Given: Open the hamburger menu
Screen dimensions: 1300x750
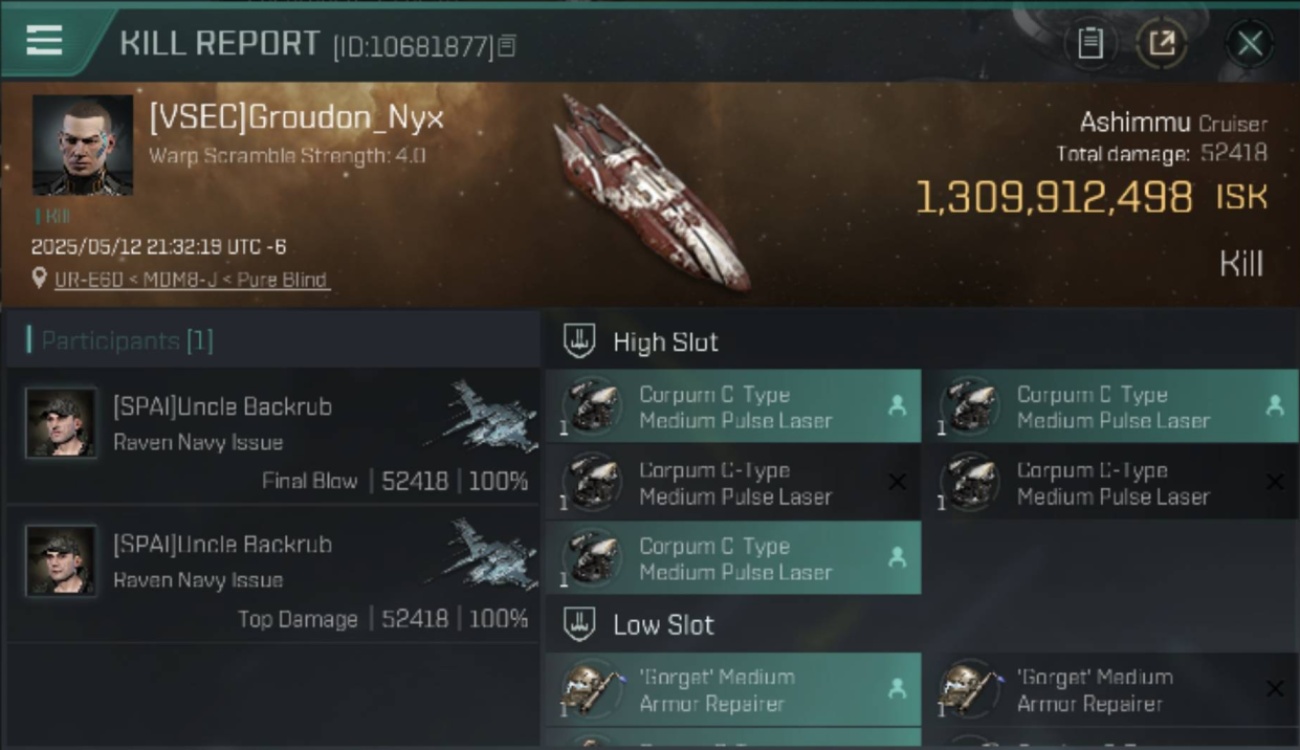Looking at the screenshot, I should click(x=44, y=41).
